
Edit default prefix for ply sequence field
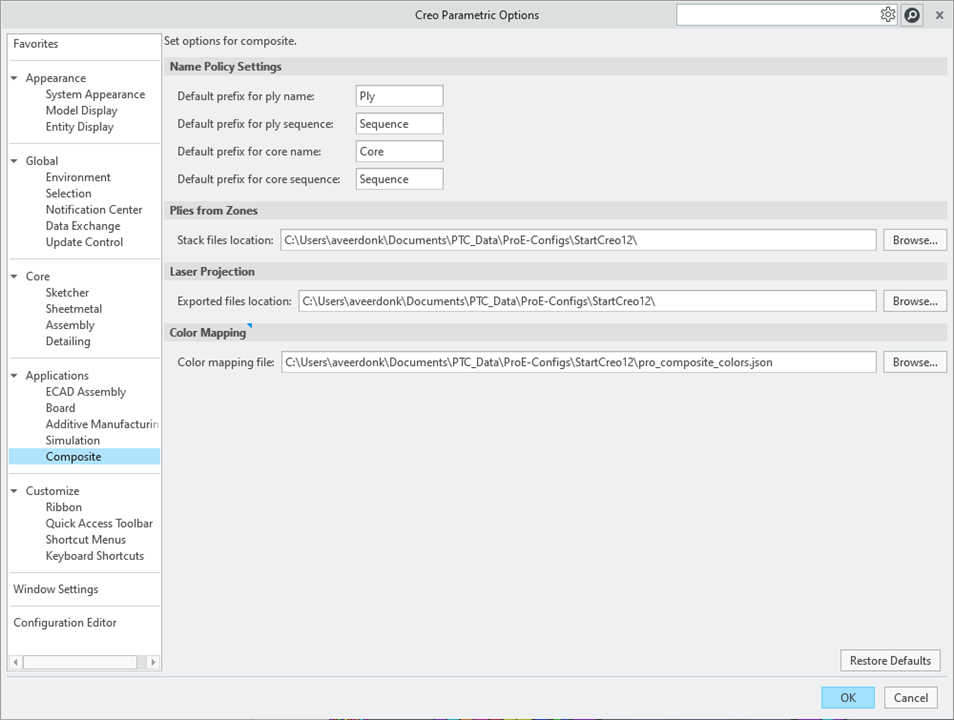[399, 124]
